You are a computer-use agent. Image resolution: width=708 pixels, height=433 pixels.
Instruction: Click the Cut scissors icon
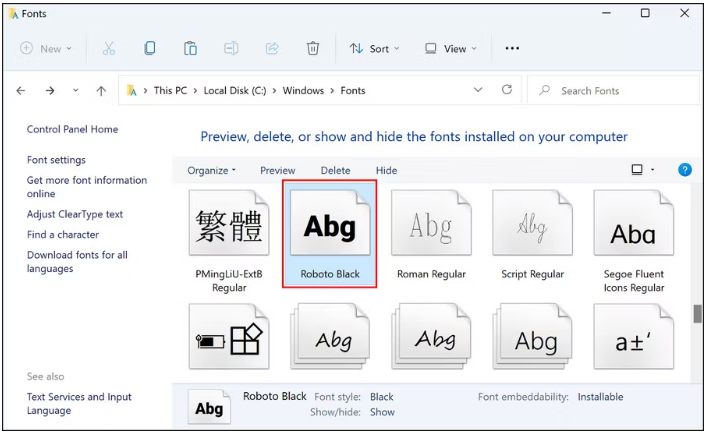(109, 48)
